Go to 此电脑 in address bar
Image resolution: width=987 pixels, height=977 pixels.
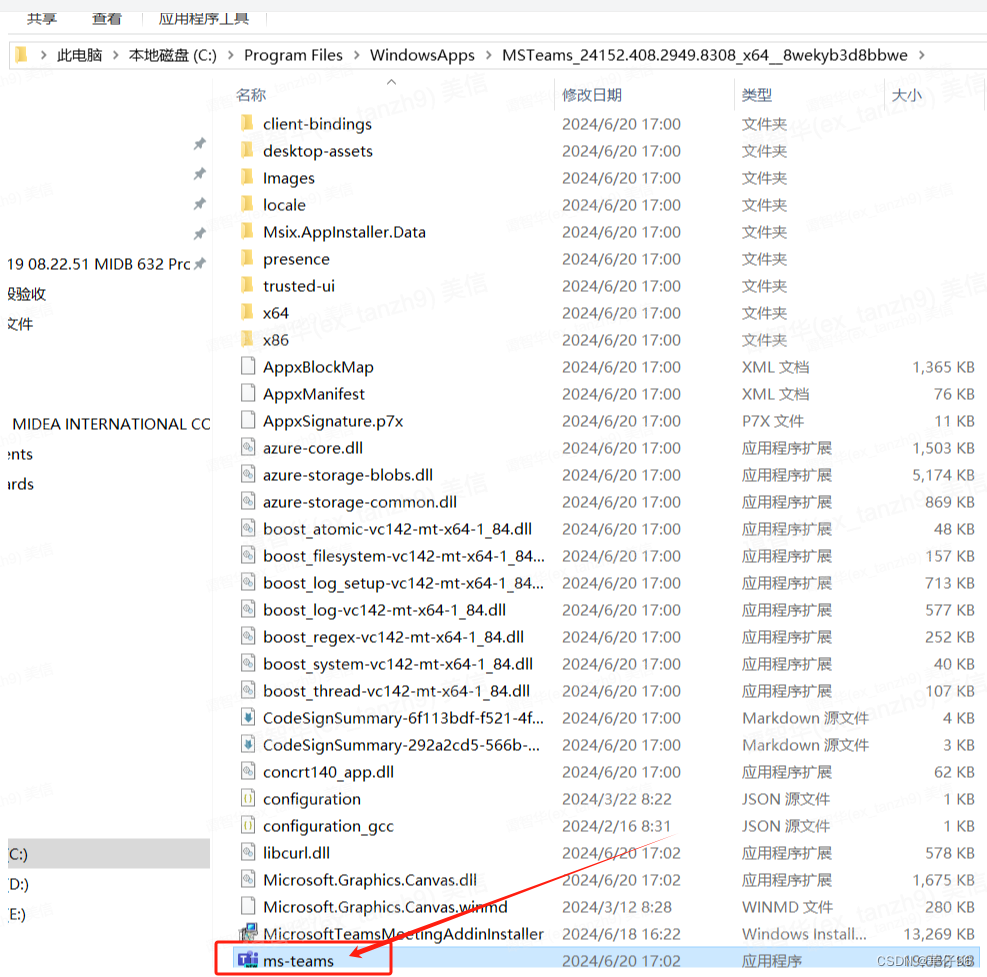pyautogui.click(x=79, y=55)
